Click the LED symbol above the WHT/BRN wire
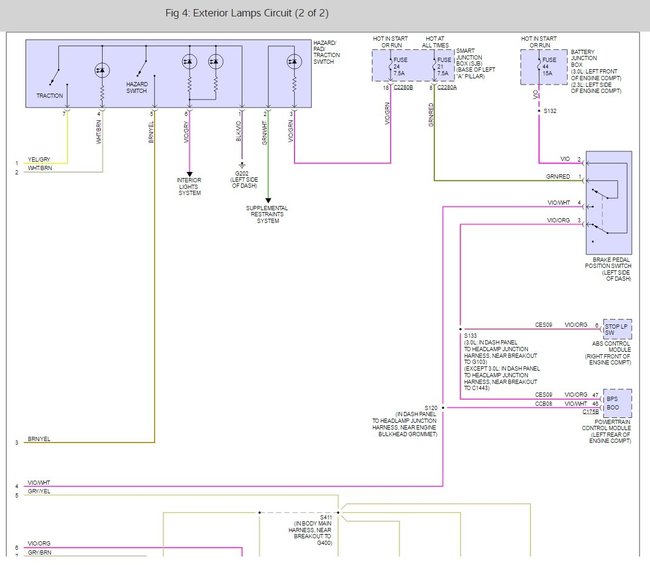The width and height of the screenshot is (650, 565). (x=102, y=70)
